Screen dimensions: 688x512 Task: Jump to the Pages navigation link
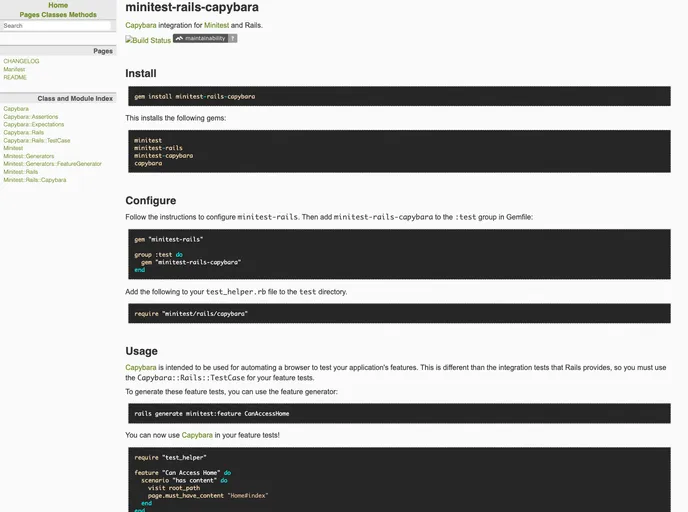29,14
